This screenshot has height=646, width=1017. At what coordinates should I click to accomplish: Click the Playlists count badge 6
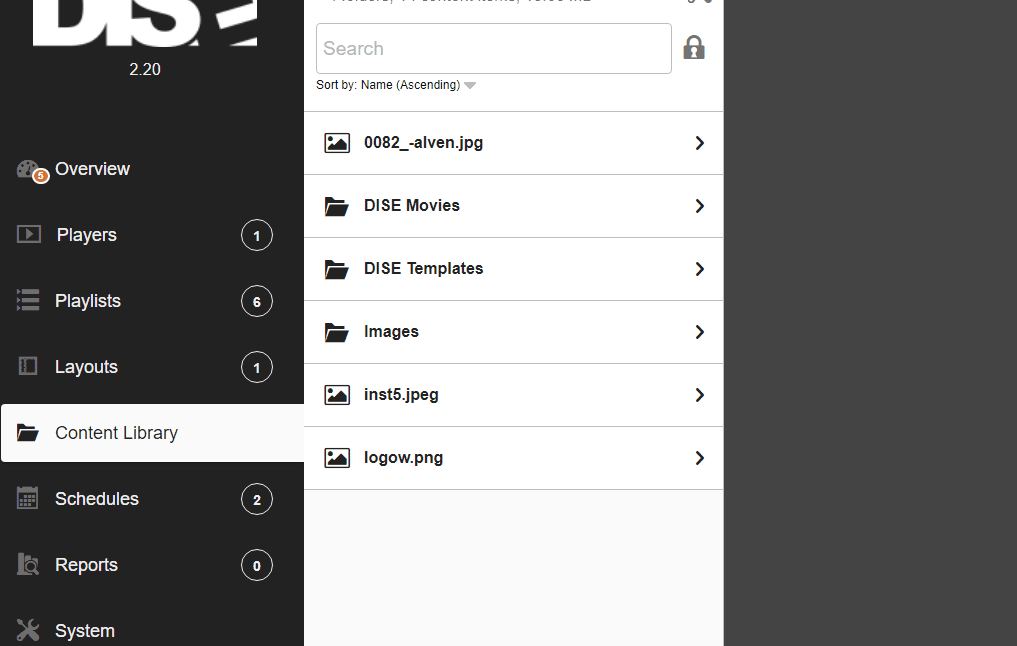click(x=257, y=302)
